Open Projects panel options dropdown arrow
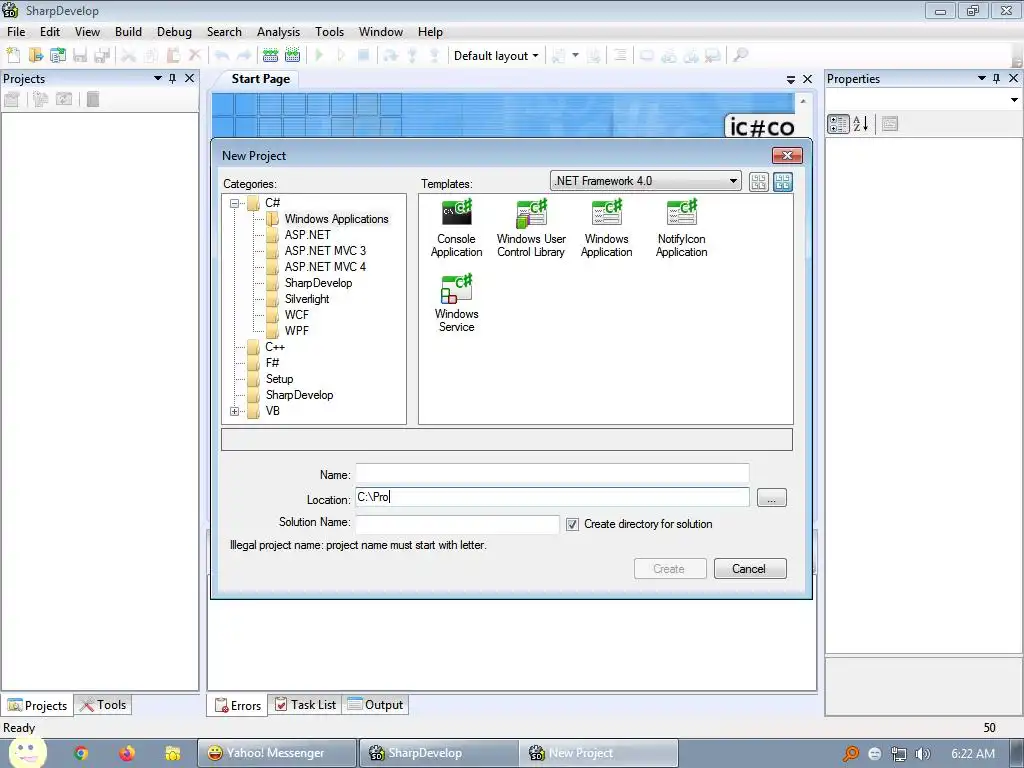Viewport: 1024px width, 768px height. [157, 78]
